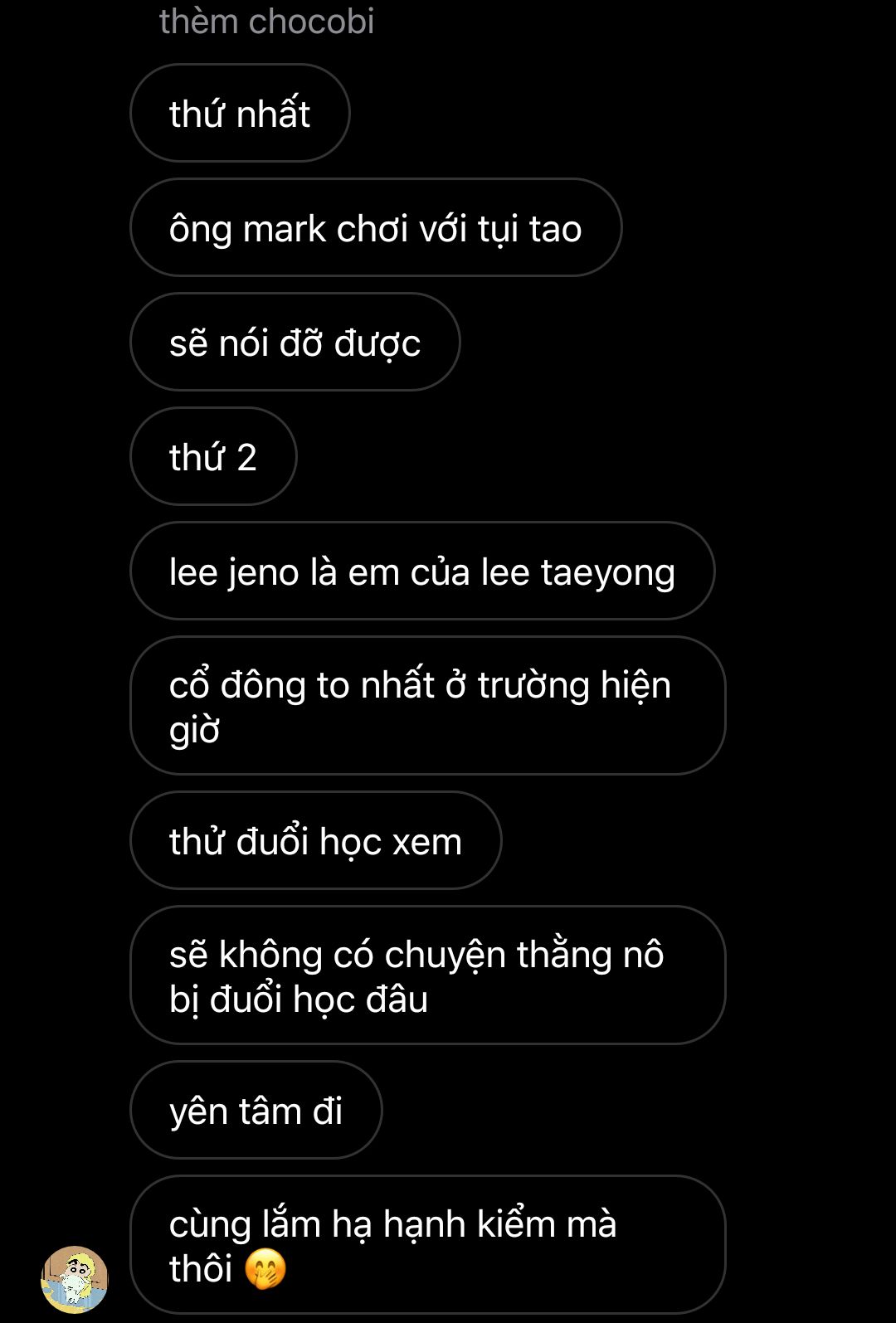This screenshot has height=1323, width=896.
Task: Select the 'ông mark chơi với tụi tao' message
Action: [376, 227]
